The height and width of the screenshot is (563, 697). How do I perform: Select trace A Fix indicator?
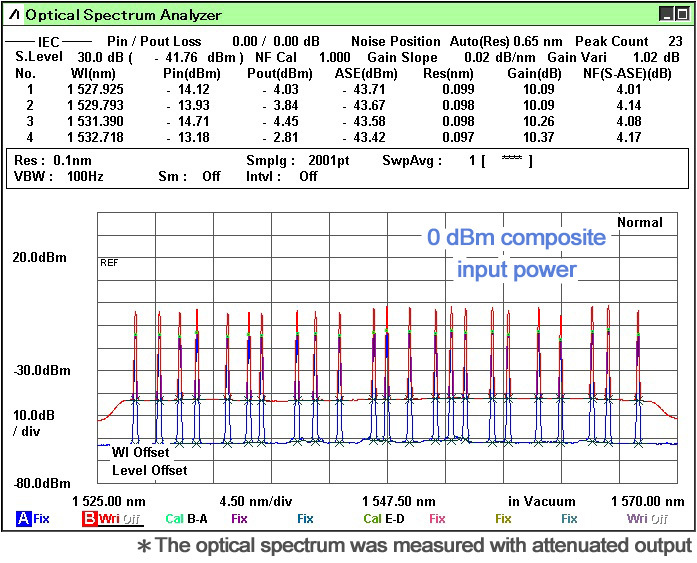click(x=32, y=519)
